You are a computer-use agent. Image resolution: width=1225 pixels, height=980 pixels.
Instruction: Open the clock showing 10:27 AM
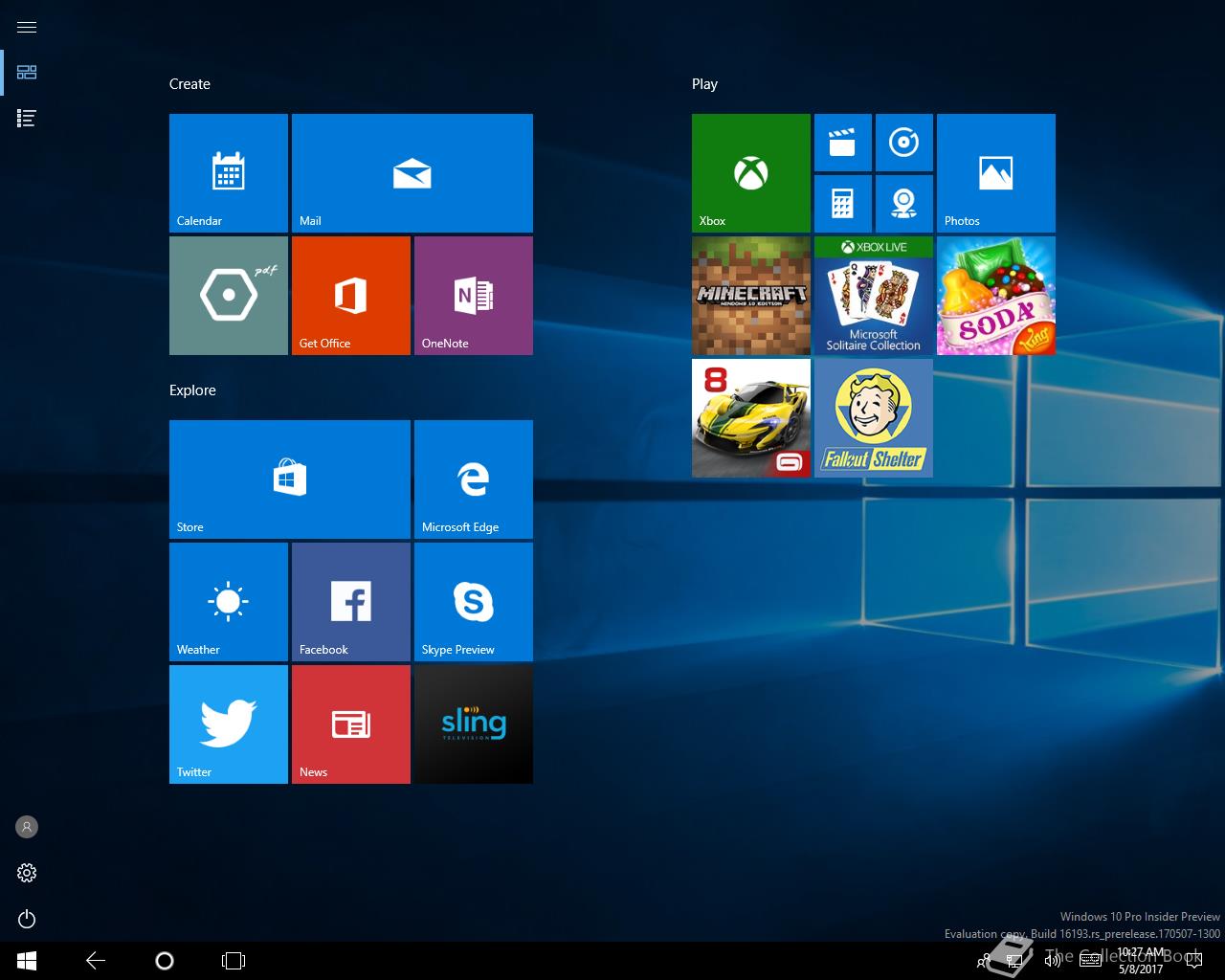(x=1141, y=961)
